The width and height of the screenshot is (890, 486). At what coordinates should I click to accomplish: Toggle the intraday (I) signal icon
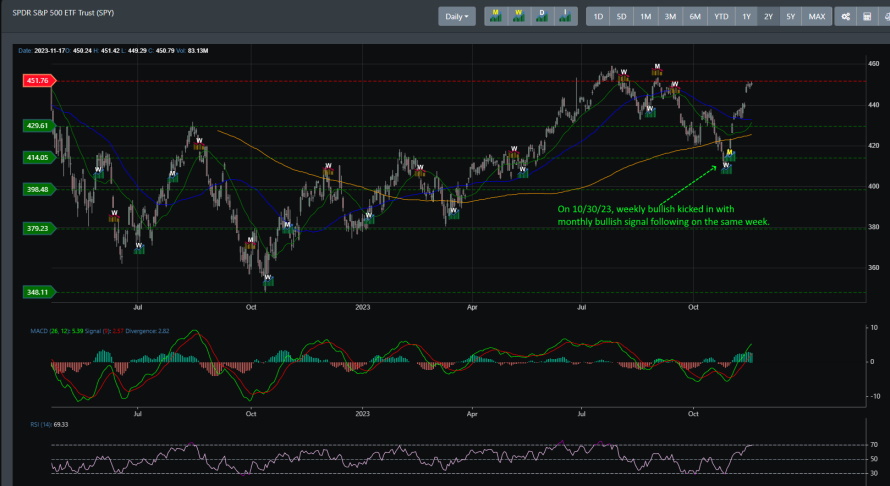click(565, 16)
